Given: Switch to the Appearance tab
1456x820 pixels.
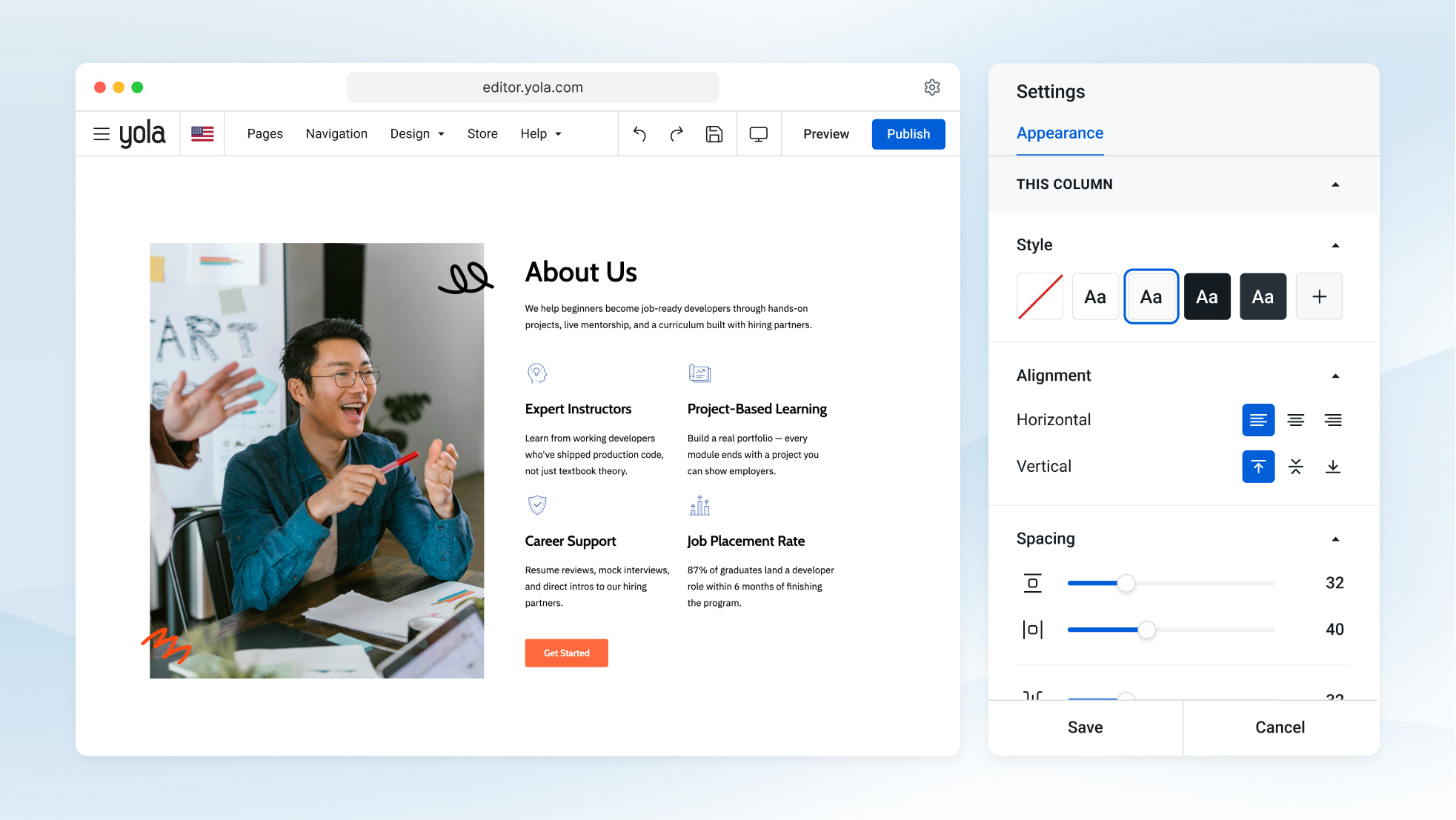Looking at the screenshot, I should point(1060,133).
